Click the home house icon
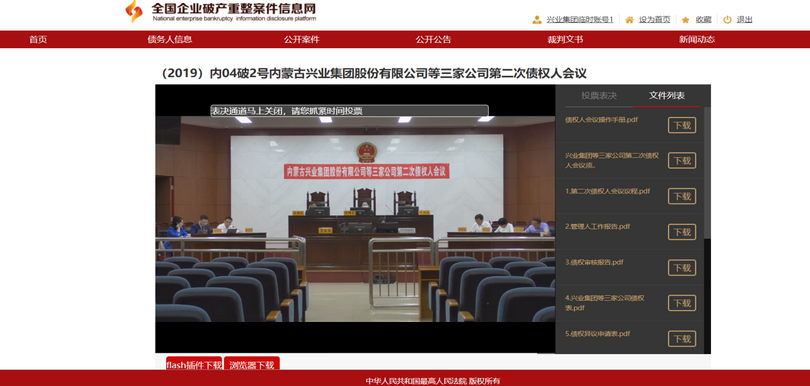The image size is (810, 386). click(x=629, y=20)
